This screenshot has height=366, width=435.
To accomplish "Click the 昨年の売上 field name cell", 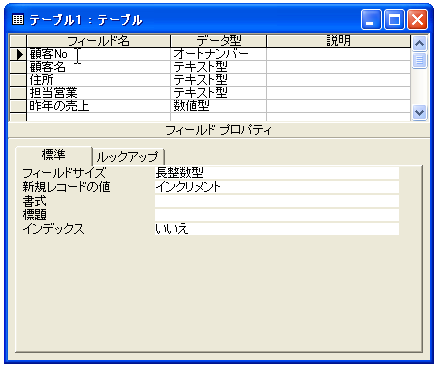I will pyautogui.click(x=98, y=106).
